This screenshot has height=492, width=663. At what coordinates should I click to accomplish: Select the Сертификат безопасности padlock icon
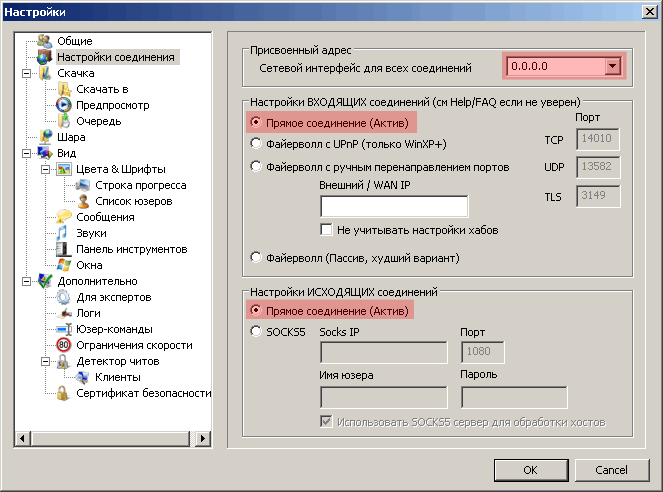pyautogui.click(x=63, y=393)
